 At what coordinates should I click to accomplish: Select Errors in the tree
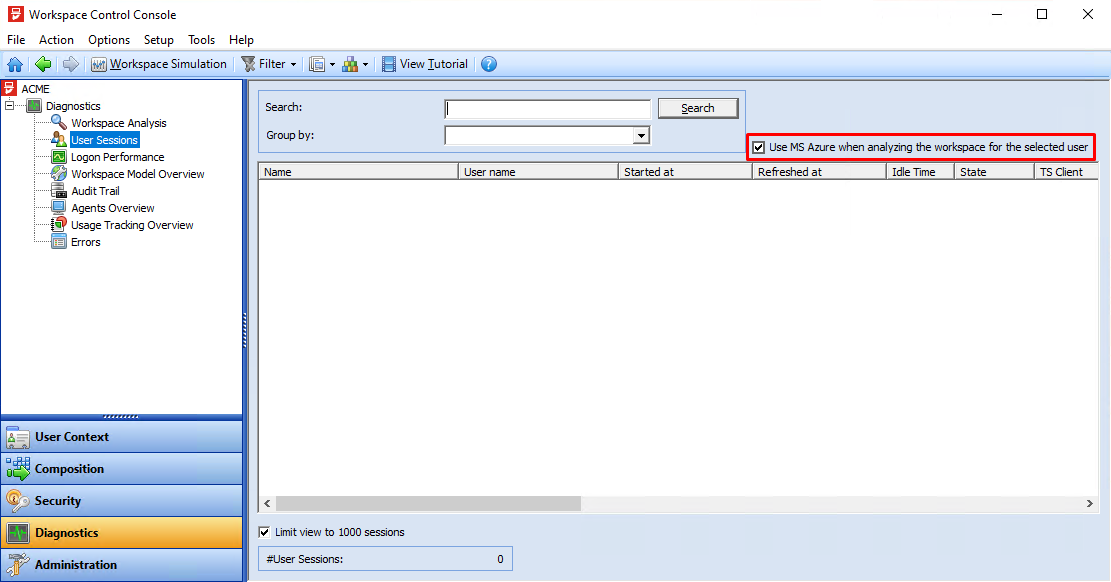[86, 242]
